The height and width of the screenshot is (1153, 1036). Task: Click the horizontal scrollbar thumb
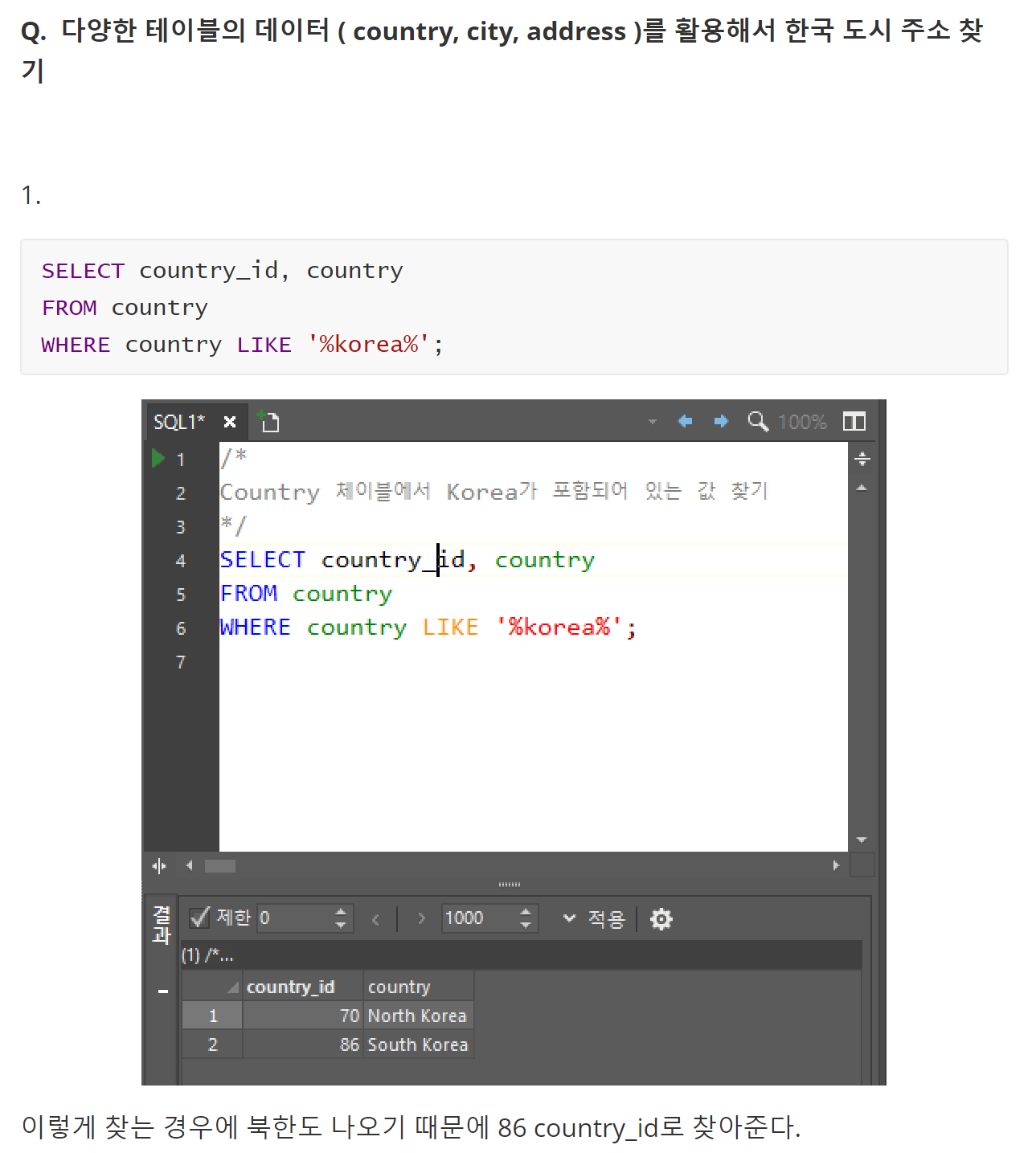(x=220, y=865)
